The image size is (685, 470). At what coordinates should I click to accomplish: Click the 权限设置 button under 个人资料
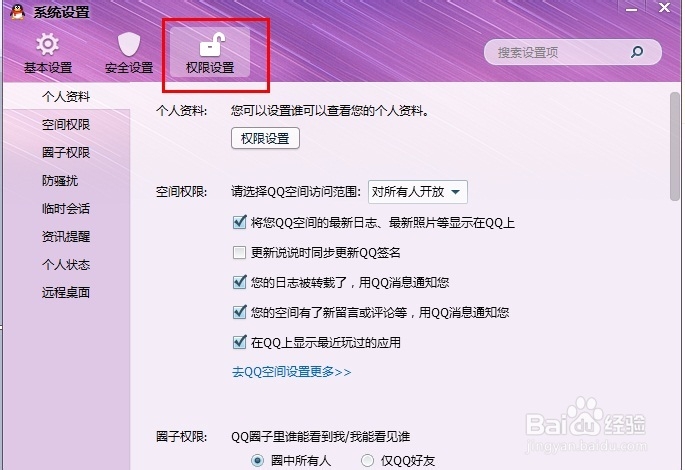265,138
